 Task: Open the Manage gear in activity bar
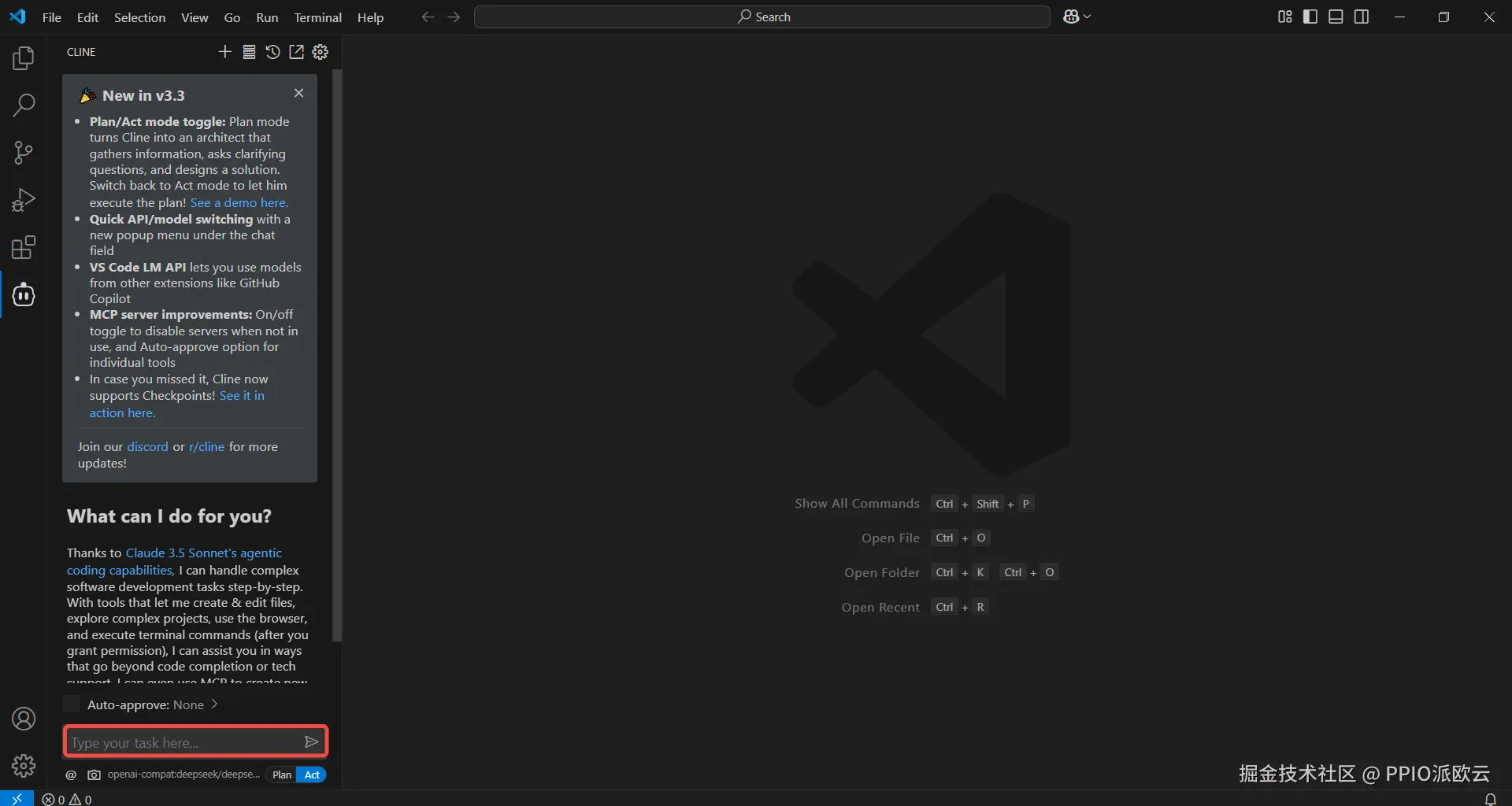[24, 765]
